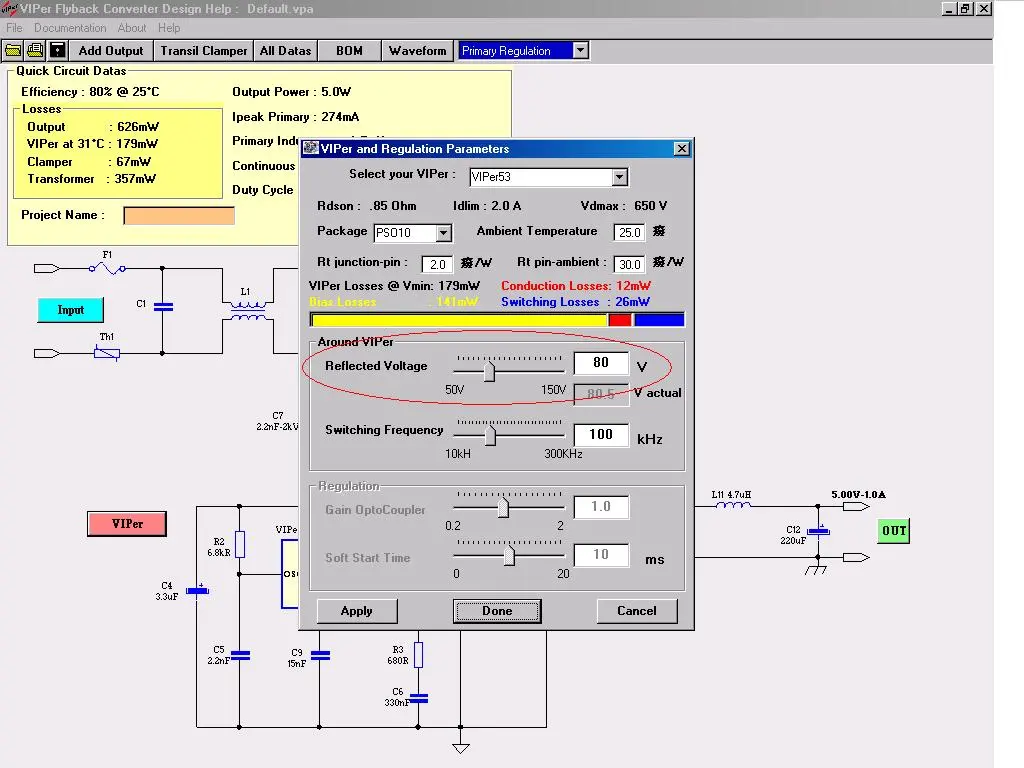Click the Project Name input field
The image size is (1024, 768).
pyautogui.click(x=179, y=216)
